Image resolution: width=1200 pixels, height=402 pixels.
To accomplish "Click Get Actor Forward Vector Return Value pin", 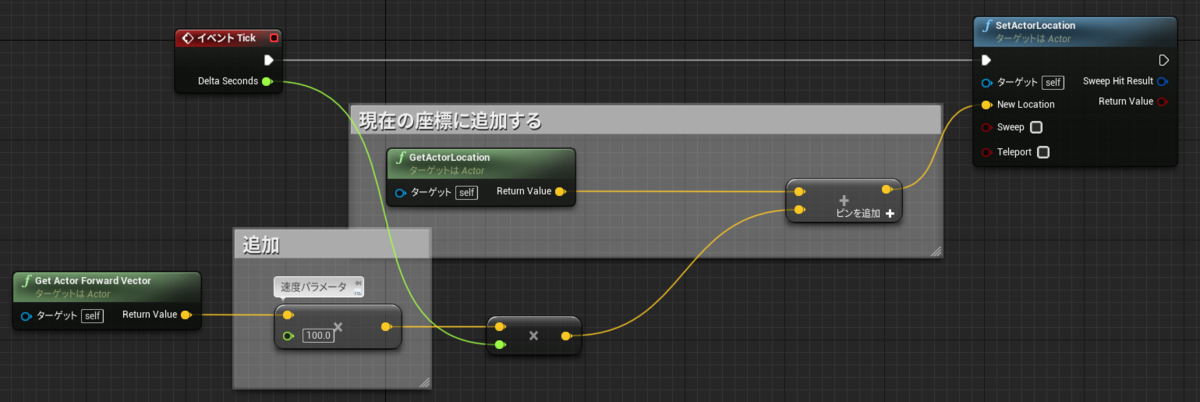I will pos(186,315).
